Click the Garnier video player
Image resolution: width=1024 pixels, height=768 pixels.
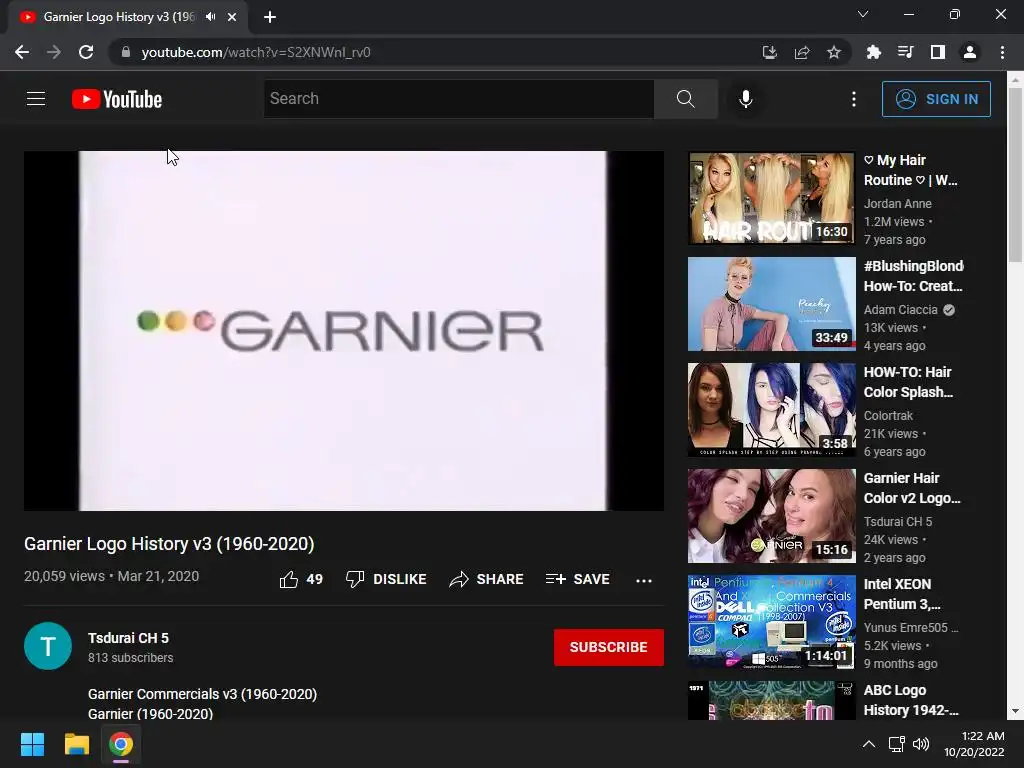tap(344, 330)
